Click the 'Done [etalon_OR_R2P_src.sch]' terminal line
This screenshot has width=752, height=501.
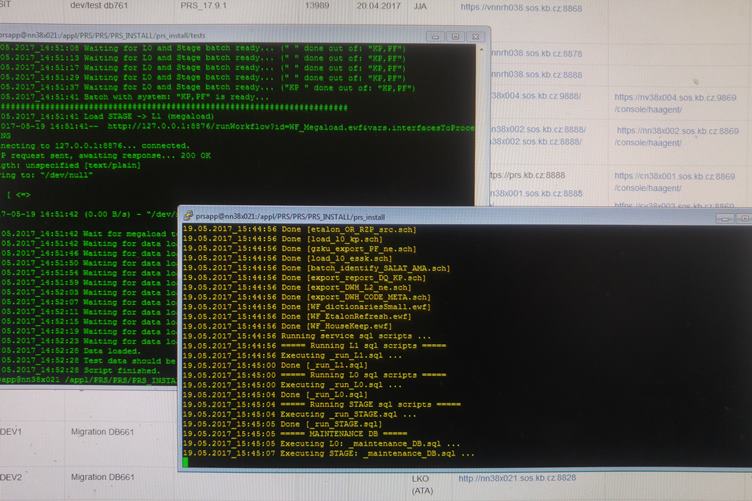coord(299,229)
